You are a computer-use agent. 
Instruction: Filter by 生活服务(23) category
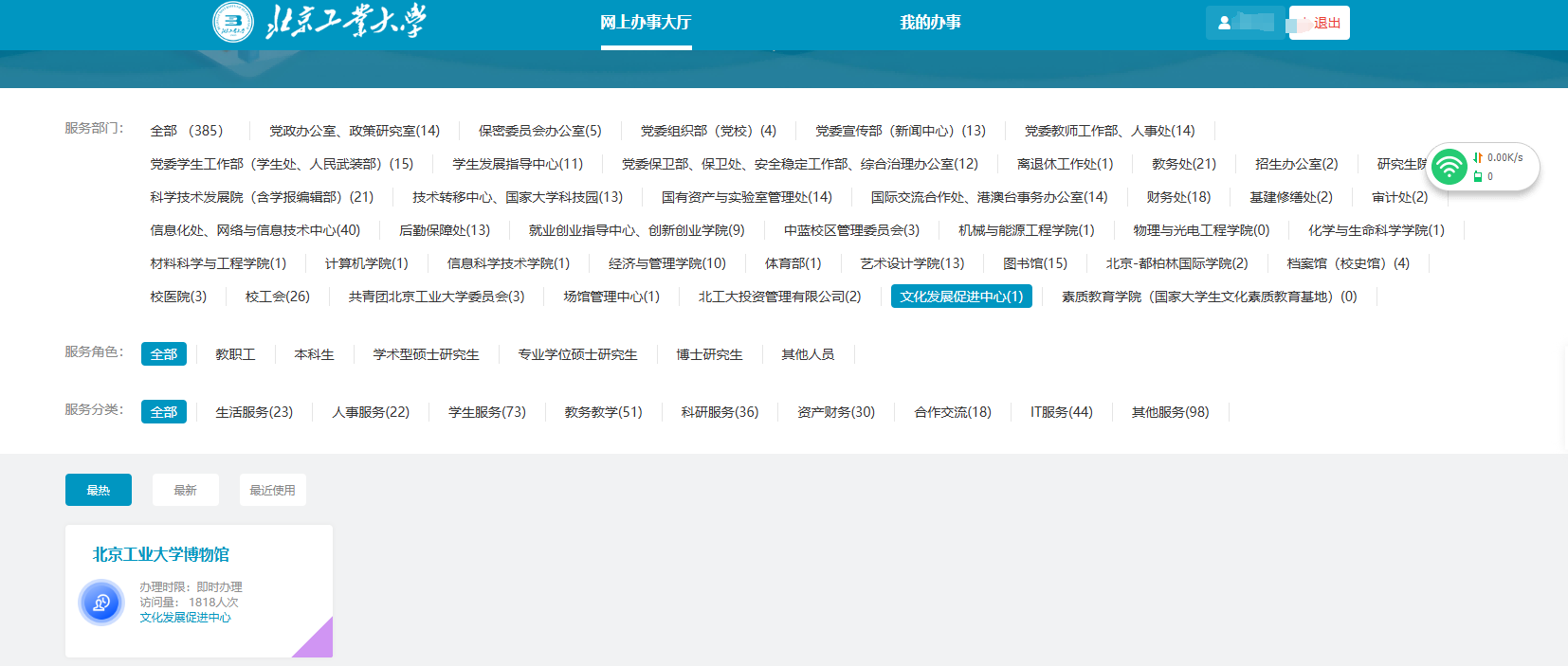click(x=254, y=412)
